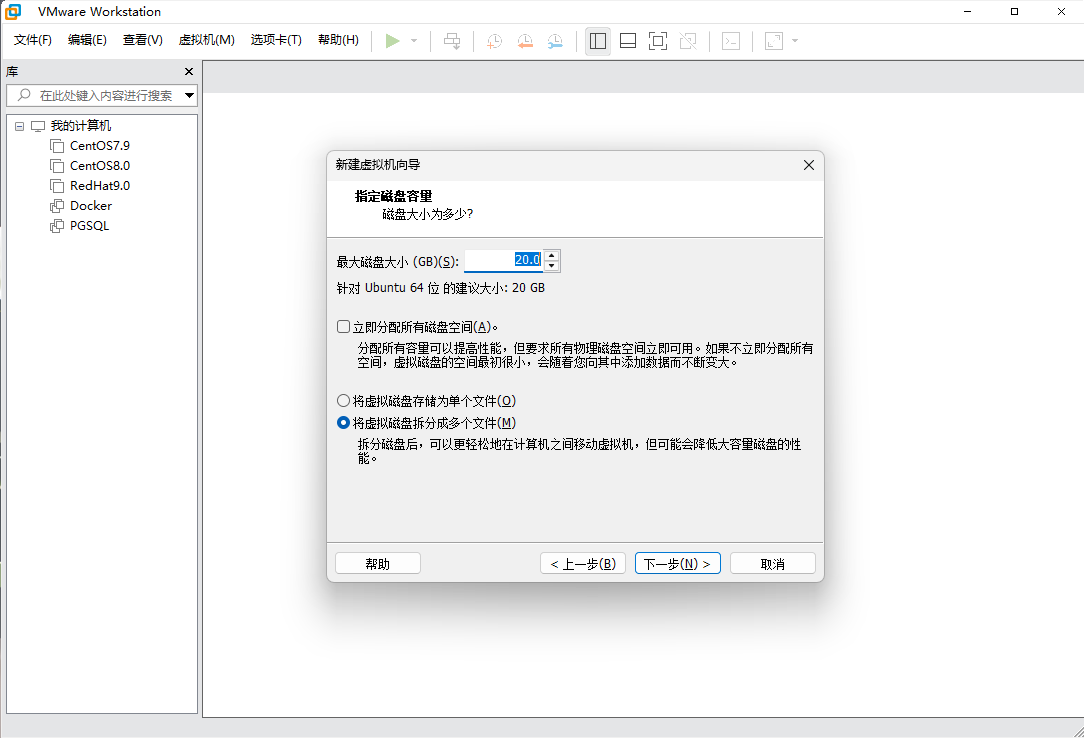Click the max disk size input field

coord(503,261)
